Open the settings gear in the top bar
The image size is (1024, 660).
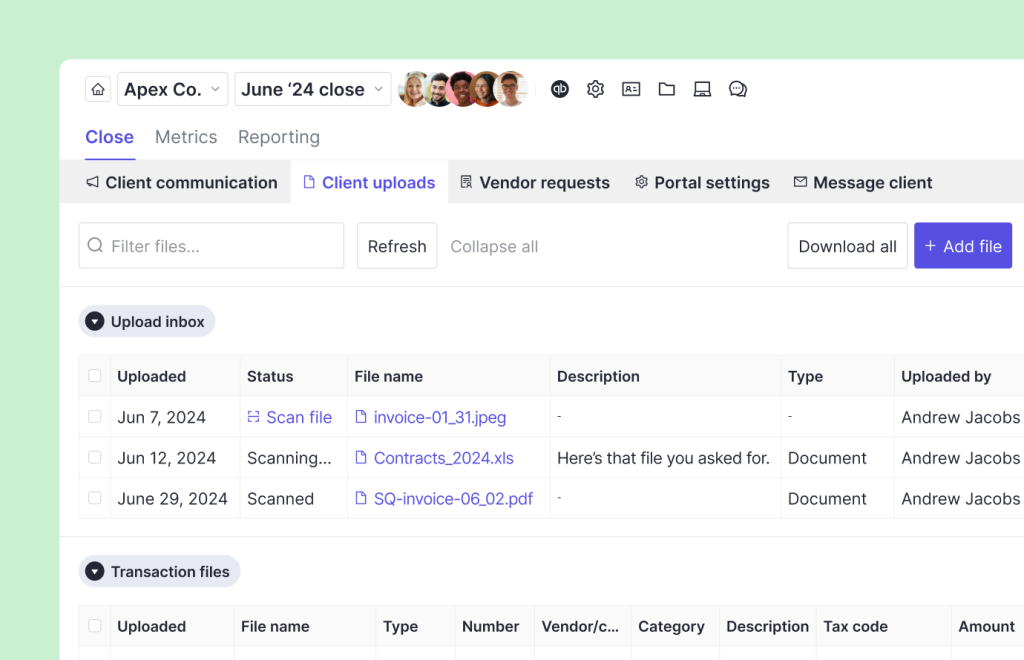click(595, 89)
